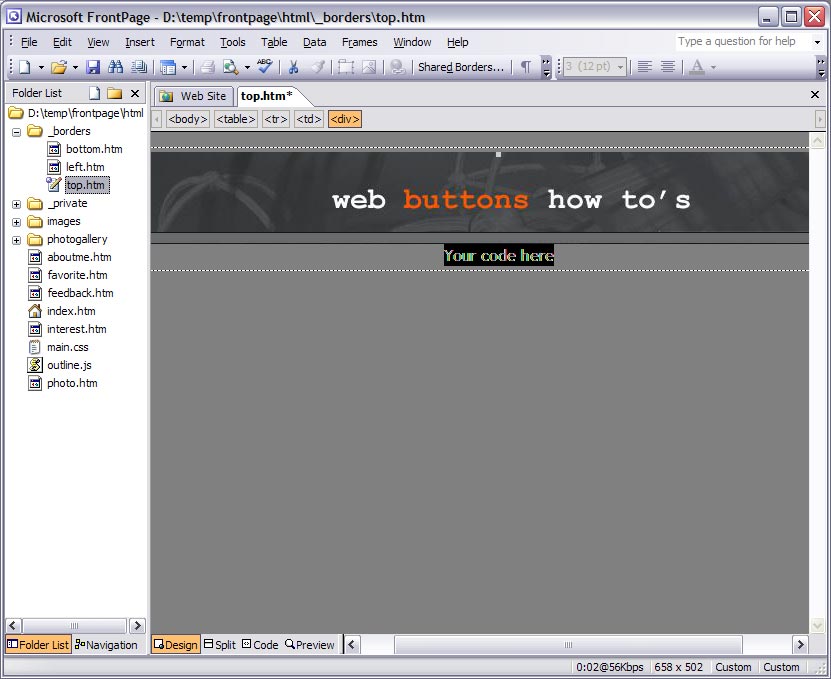The width and height of the screenshot is (831, 679).
Task: Click the <table> quick tag button
Action: (236, 119)
